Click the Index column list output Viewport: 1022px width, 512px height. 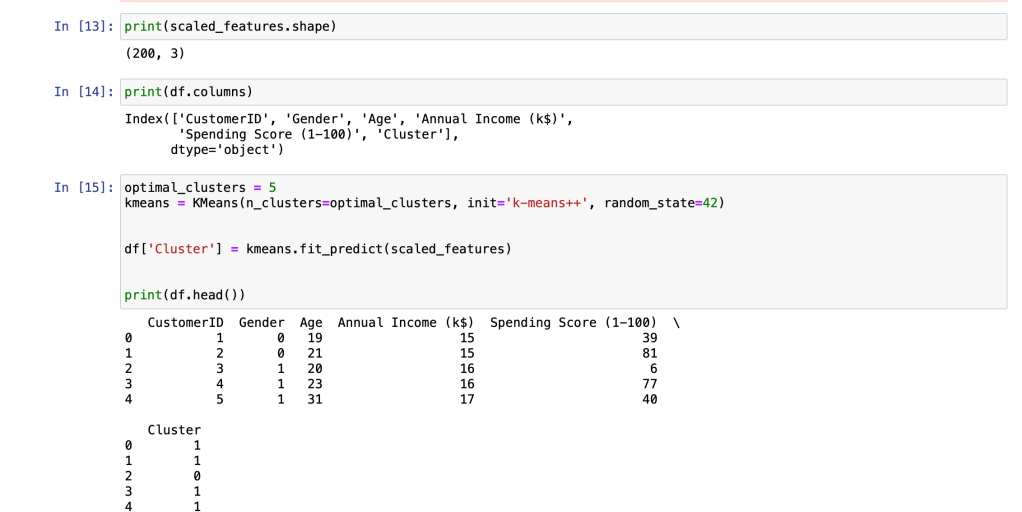tap(348, 119)
